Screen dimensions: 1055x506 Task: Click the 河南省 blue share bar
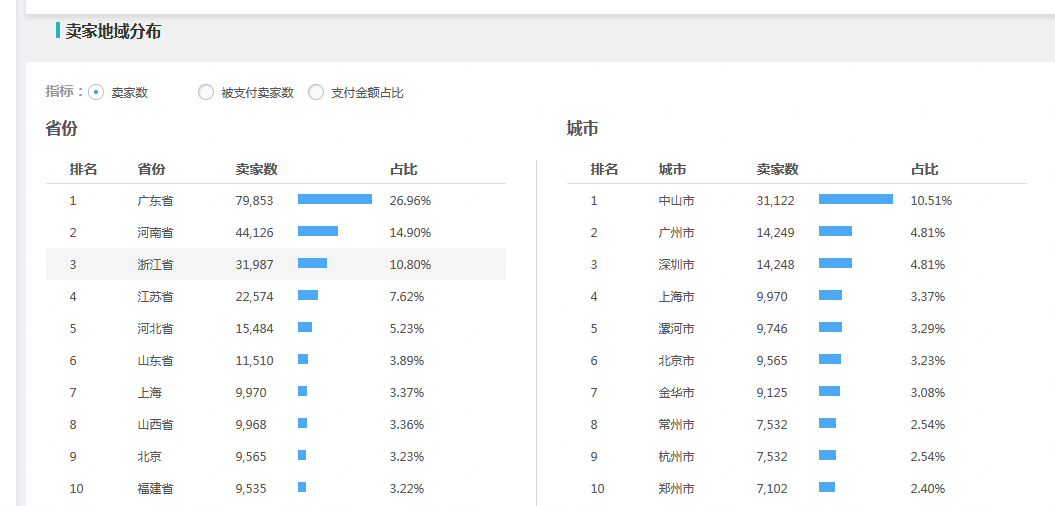click(x=318, y=231)
